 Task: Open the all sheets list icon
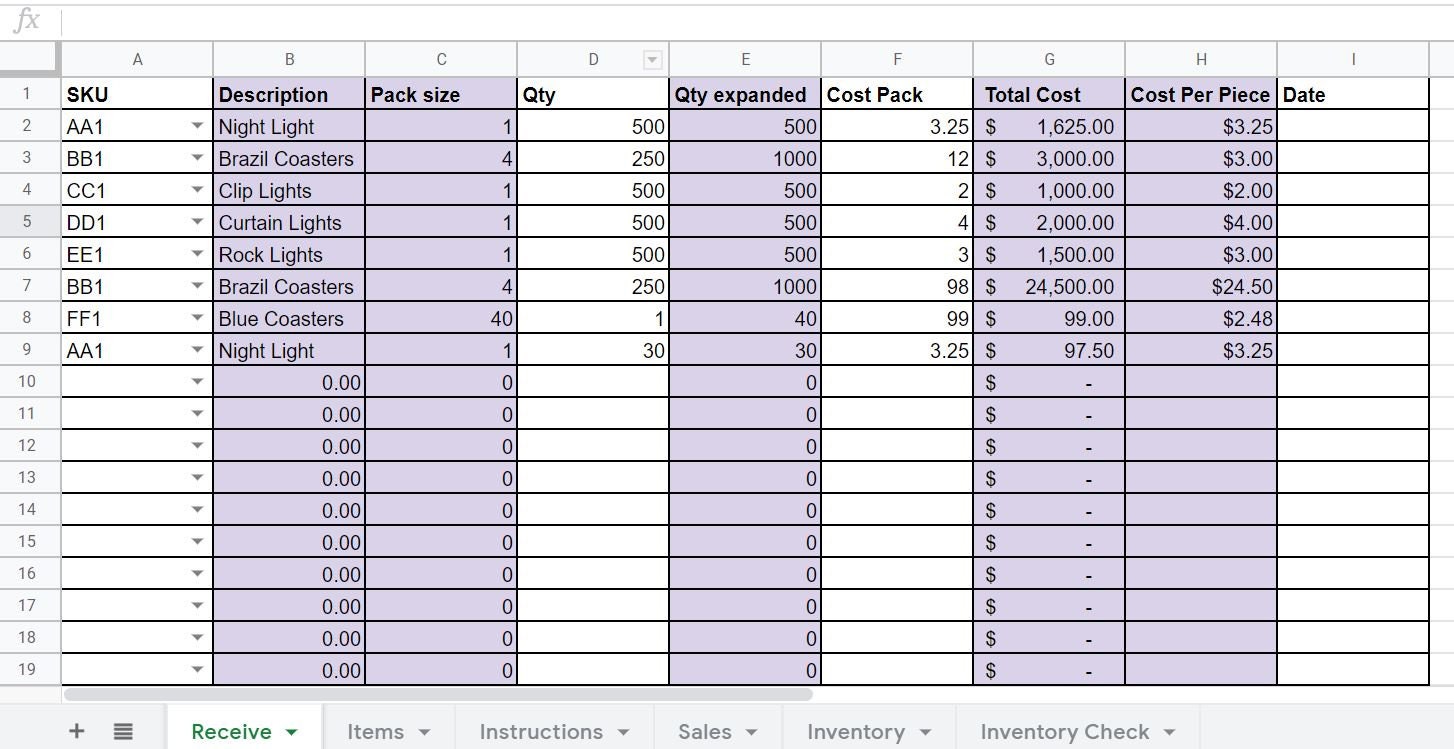[122, 731]
